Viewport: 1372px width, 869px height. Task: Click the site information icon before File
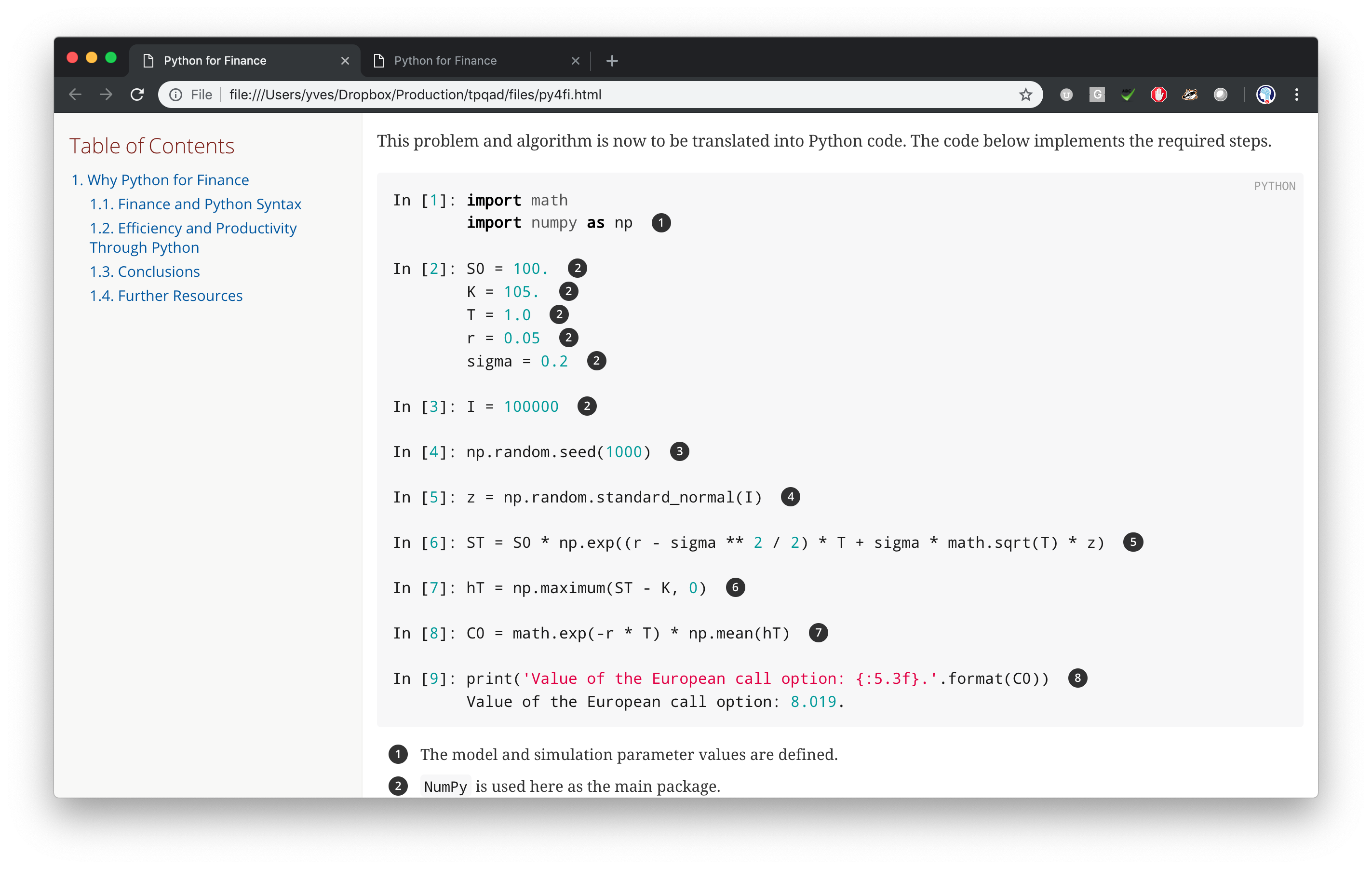176,95
